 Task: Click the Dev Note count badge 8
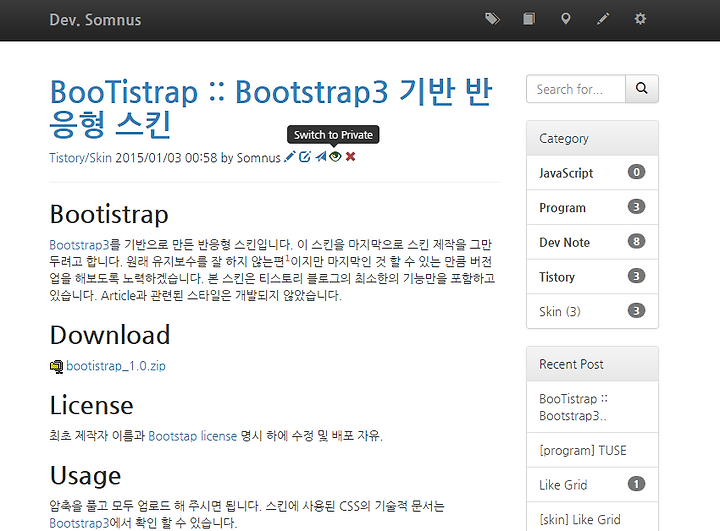pyautogui.click(x=636, y=241)
